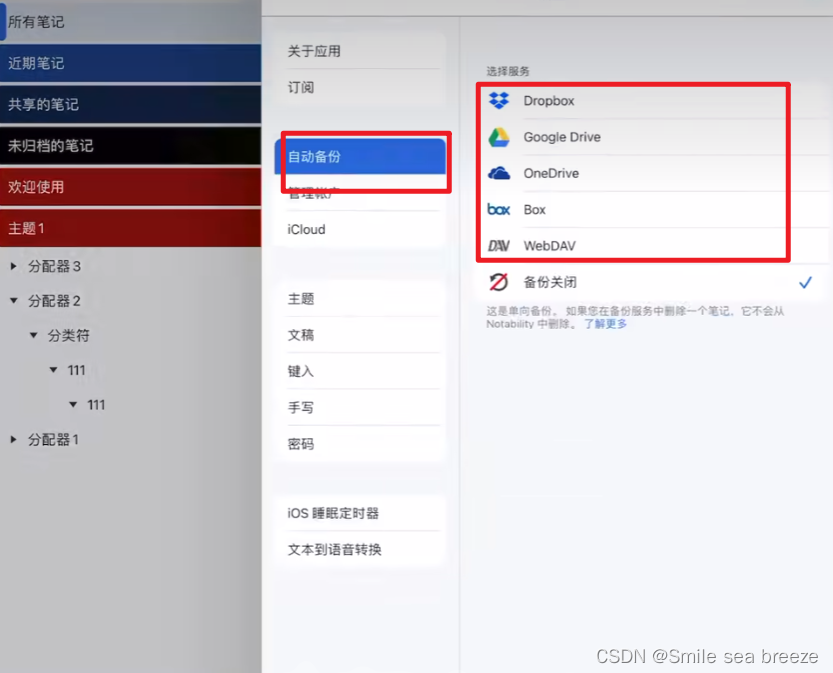
Task: Open iCloud settings item
Action: point(360,229)
